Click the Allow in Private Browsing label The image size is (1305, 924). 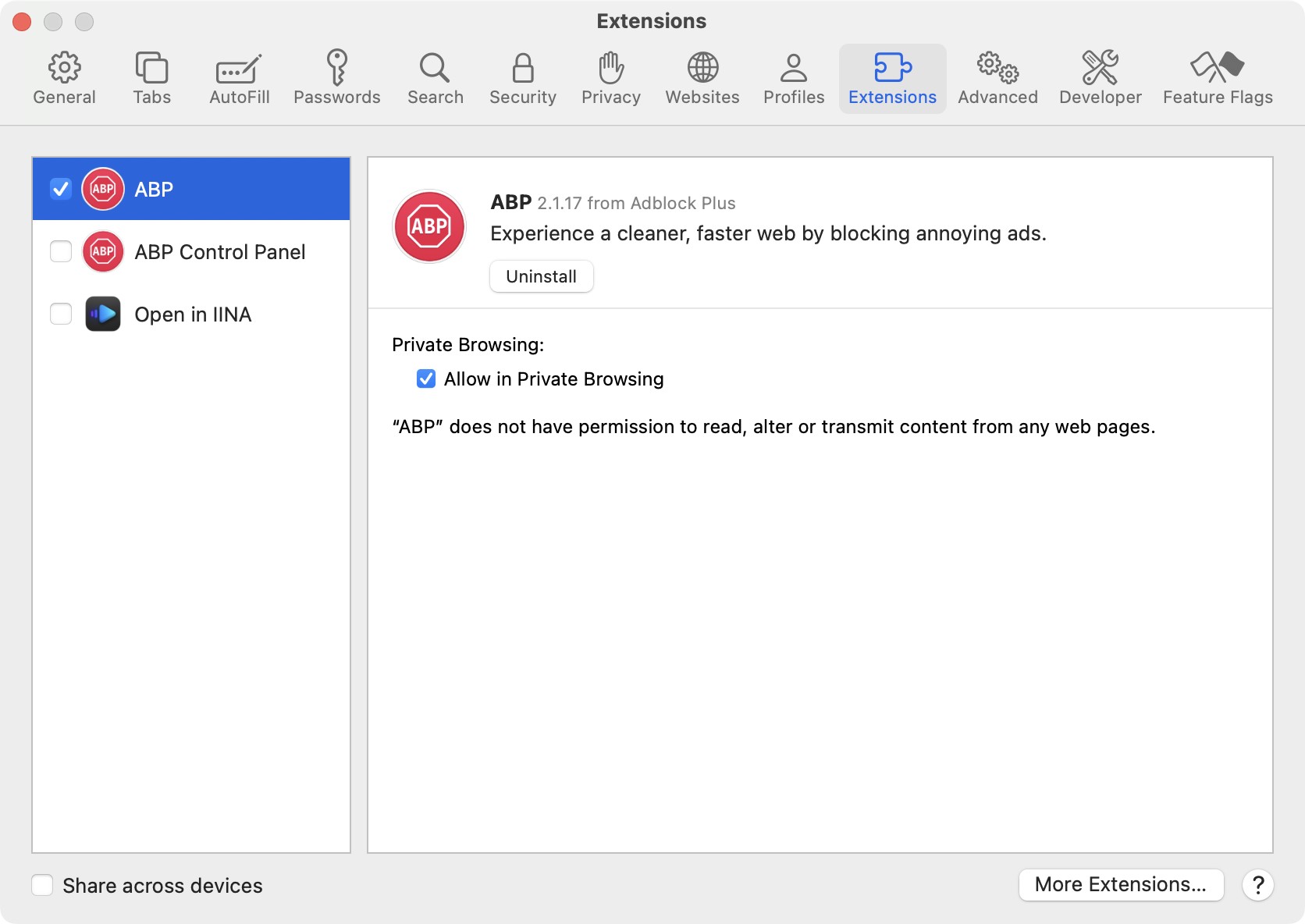click(553, 378)
